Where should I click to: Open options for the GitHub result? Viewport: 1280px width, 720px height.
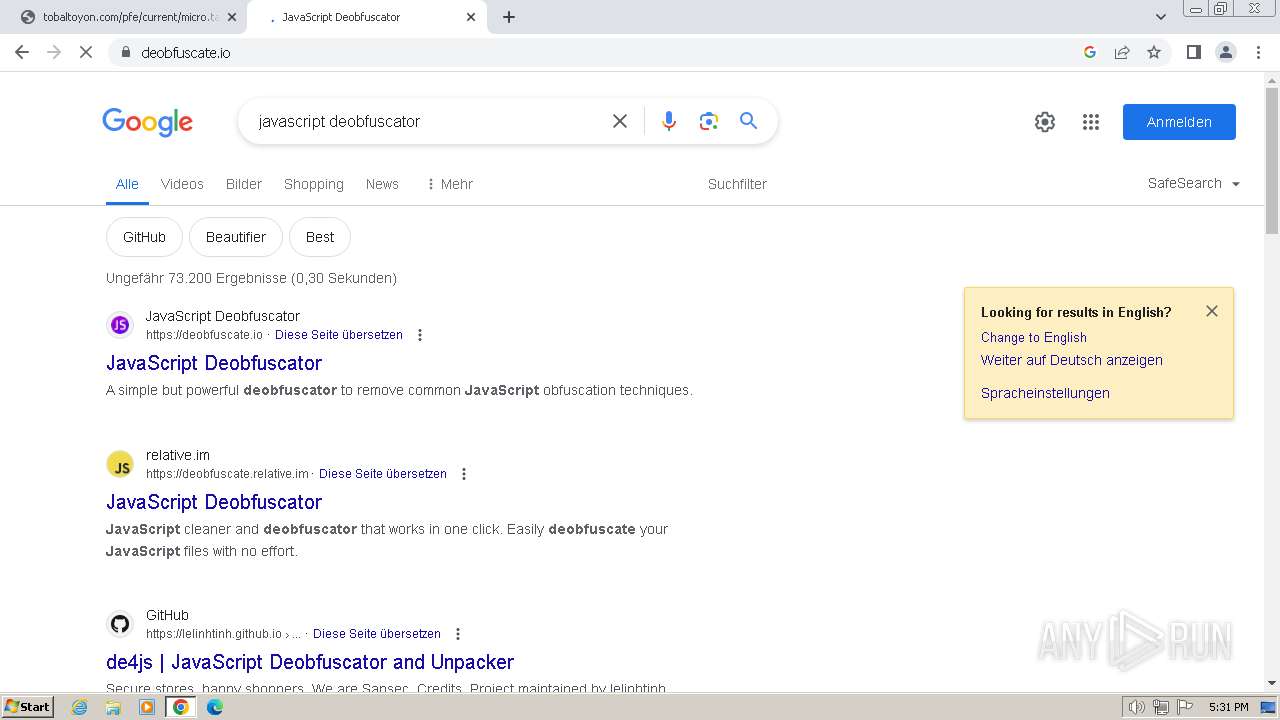tap(458, 634)
